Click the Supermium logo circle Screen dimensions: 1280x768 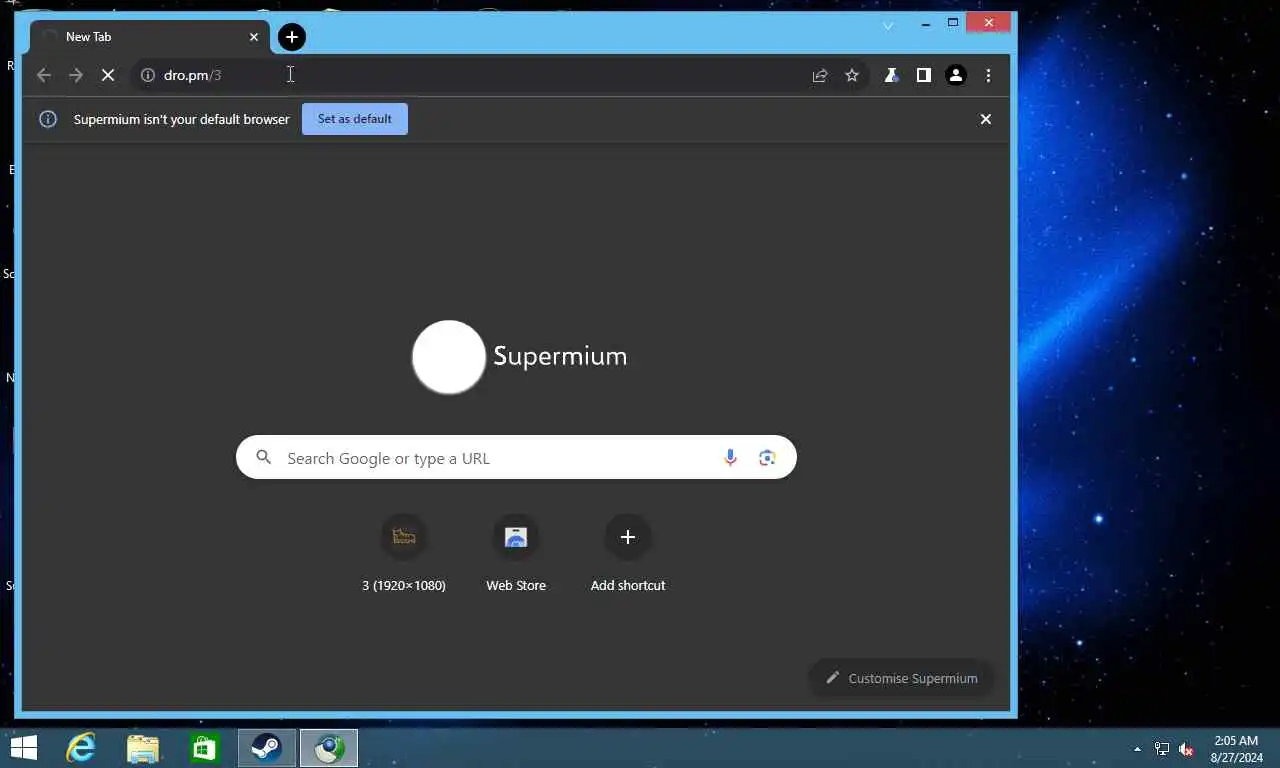click(x=449, y=357)
